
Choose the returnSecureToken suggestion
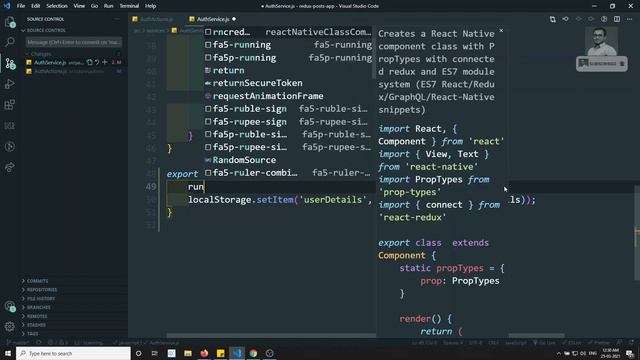(288, 83)
